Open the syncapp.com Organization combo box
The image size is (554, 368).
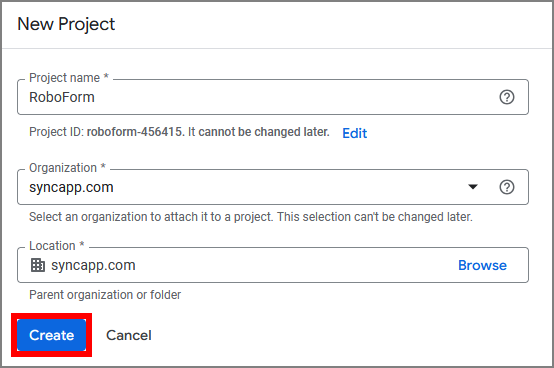point(273,187)
